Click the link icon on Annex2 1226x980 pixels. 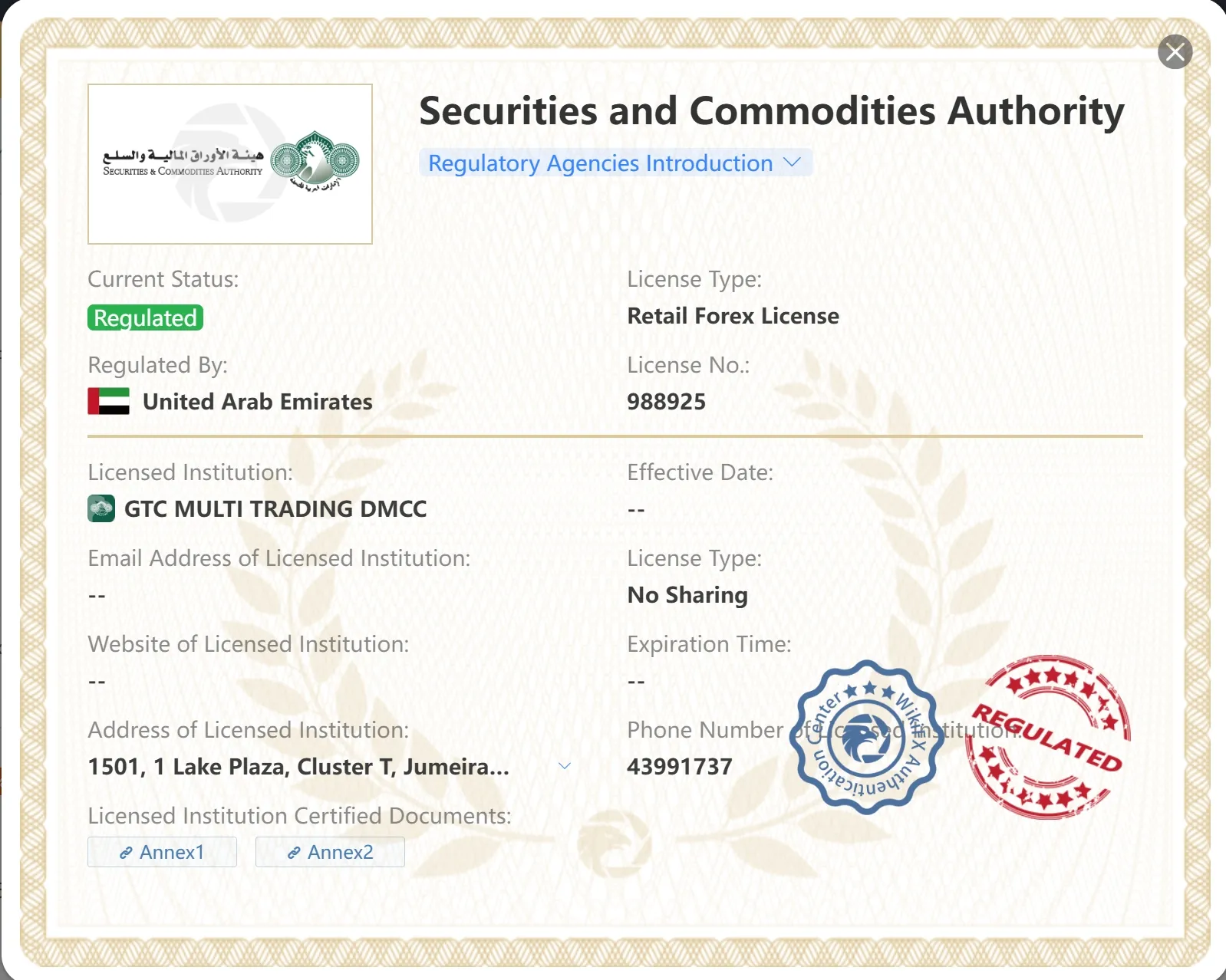(294, 853)
